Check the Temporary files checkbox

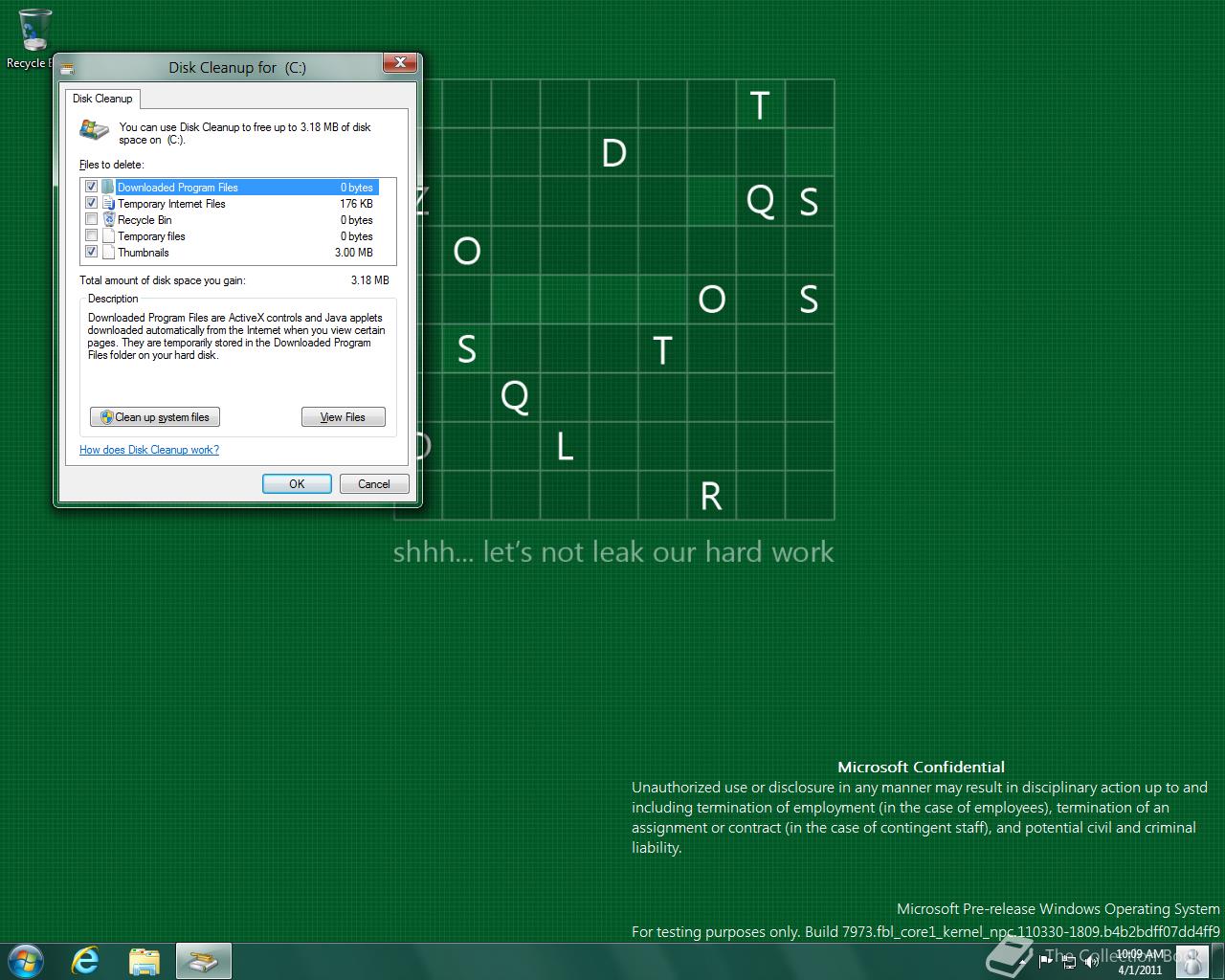[x=92, y=235]
